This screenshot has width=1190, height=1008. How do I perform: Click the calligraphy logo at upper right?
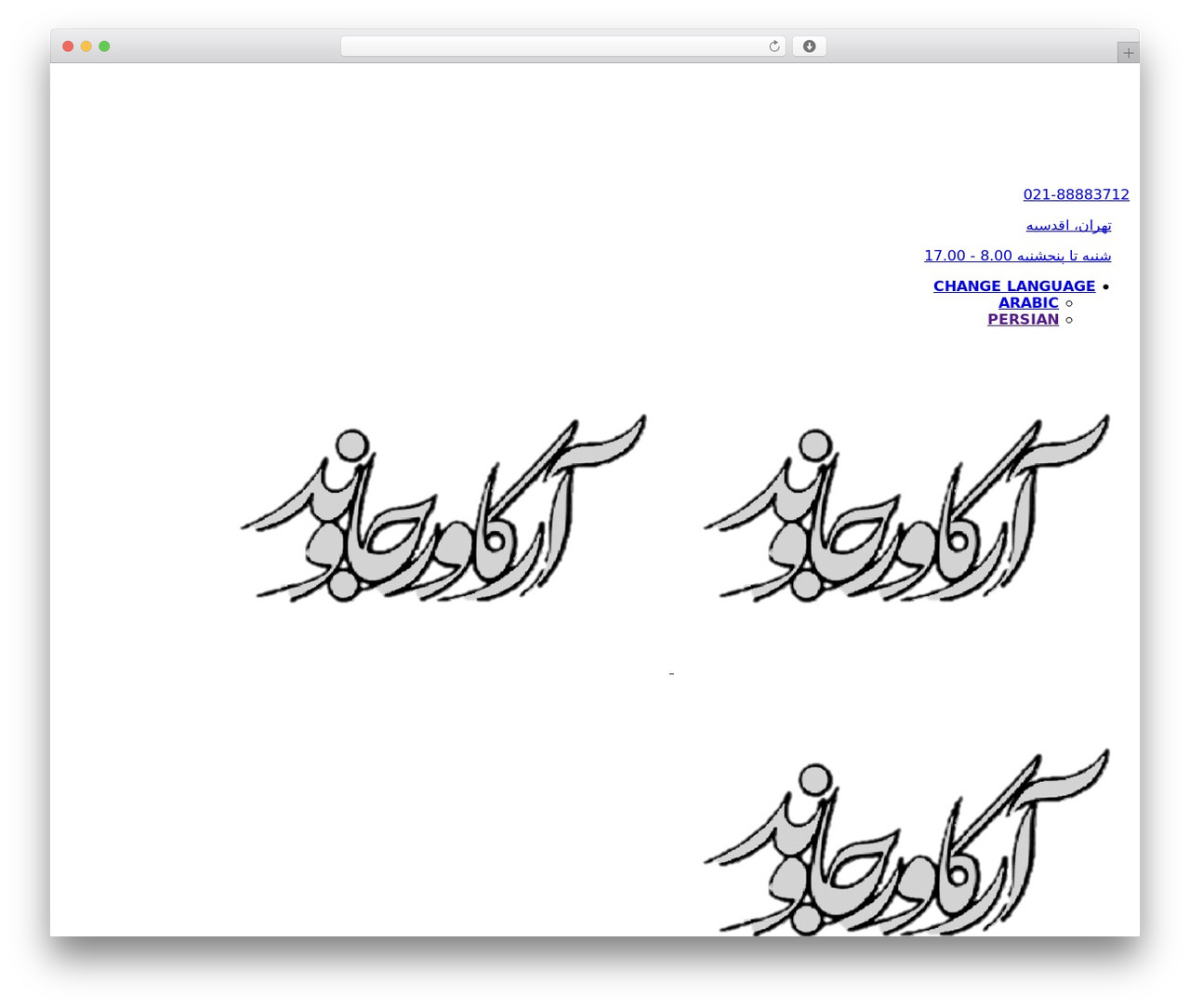pos(906,508)
